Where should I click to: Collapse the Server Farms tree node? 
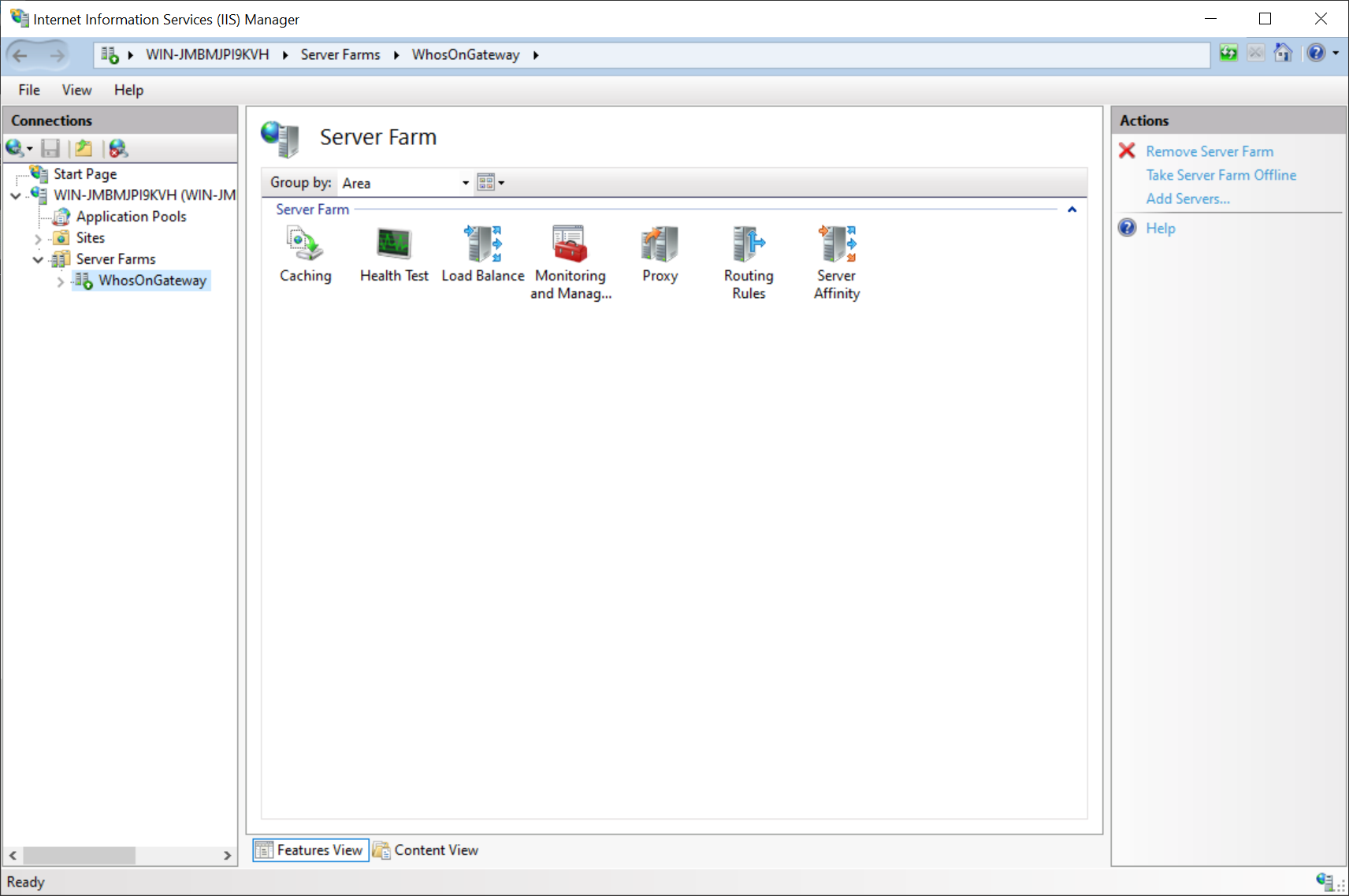38,259
